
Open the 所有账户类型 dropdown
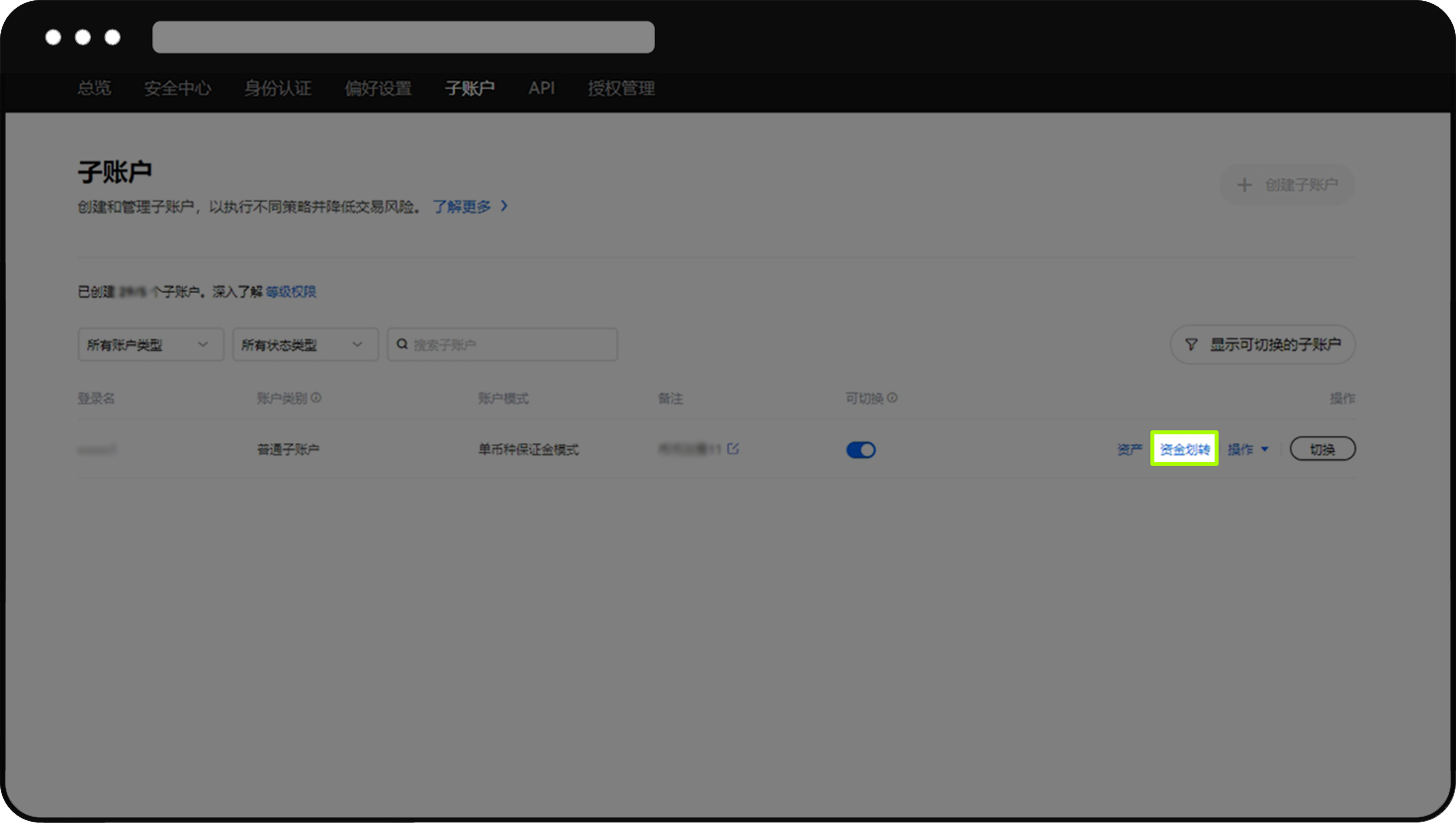[x=149, y=344]
